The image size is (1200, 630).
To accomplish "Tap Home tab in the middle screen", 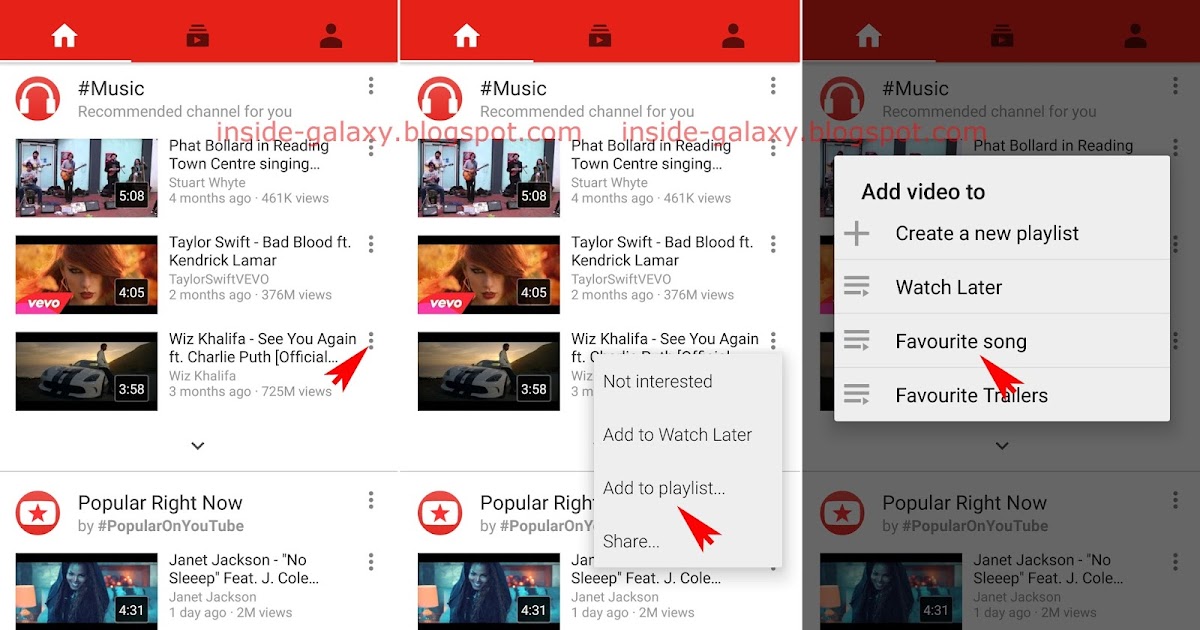I will (467, 36).
